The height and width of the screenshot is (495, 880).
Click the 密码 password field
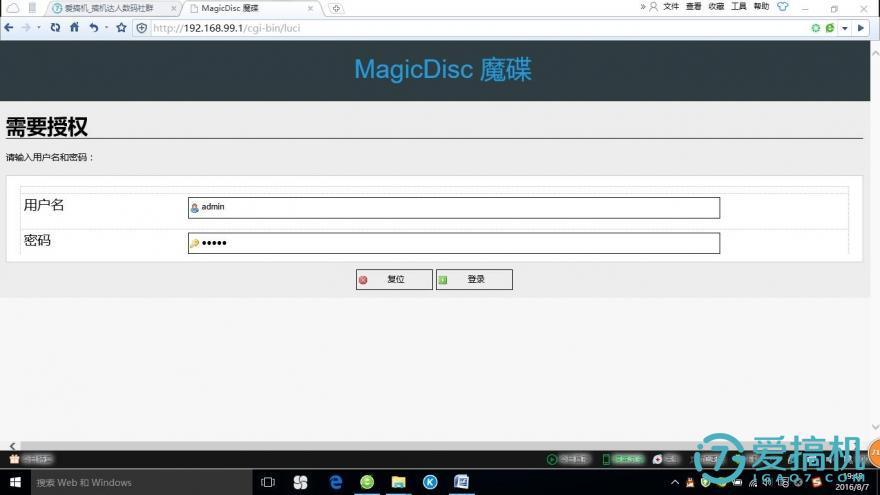[453, 243]
